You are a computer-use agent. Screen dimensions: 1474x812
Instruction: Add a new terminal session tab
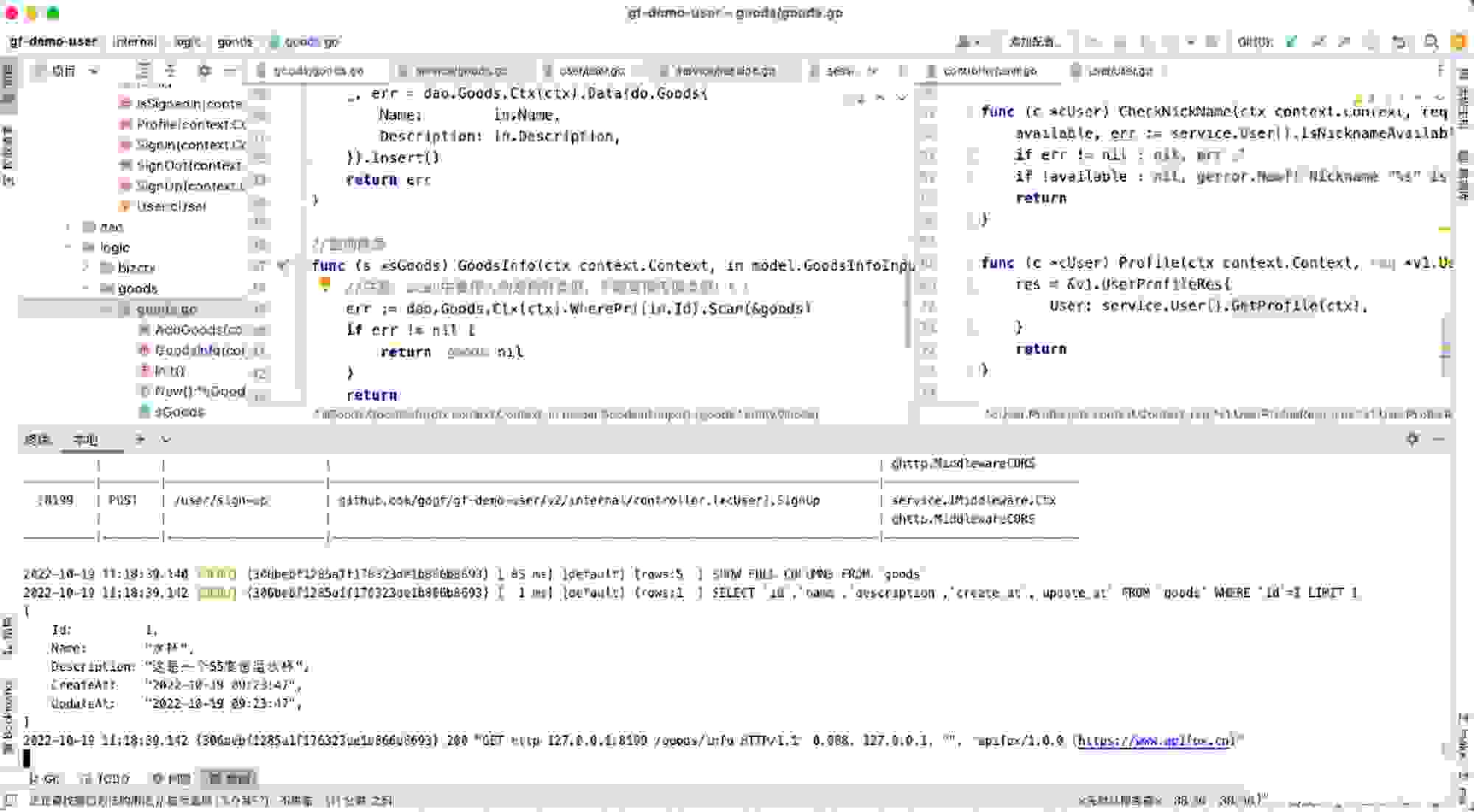(x=139, y=439)
